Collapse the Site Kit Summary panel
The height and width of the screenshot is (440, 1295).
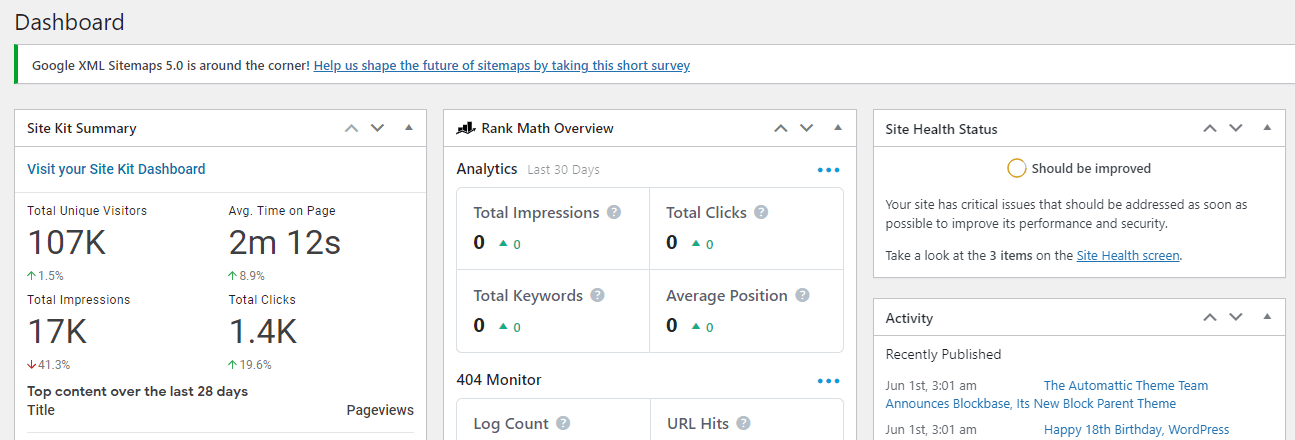coord(408,128)
